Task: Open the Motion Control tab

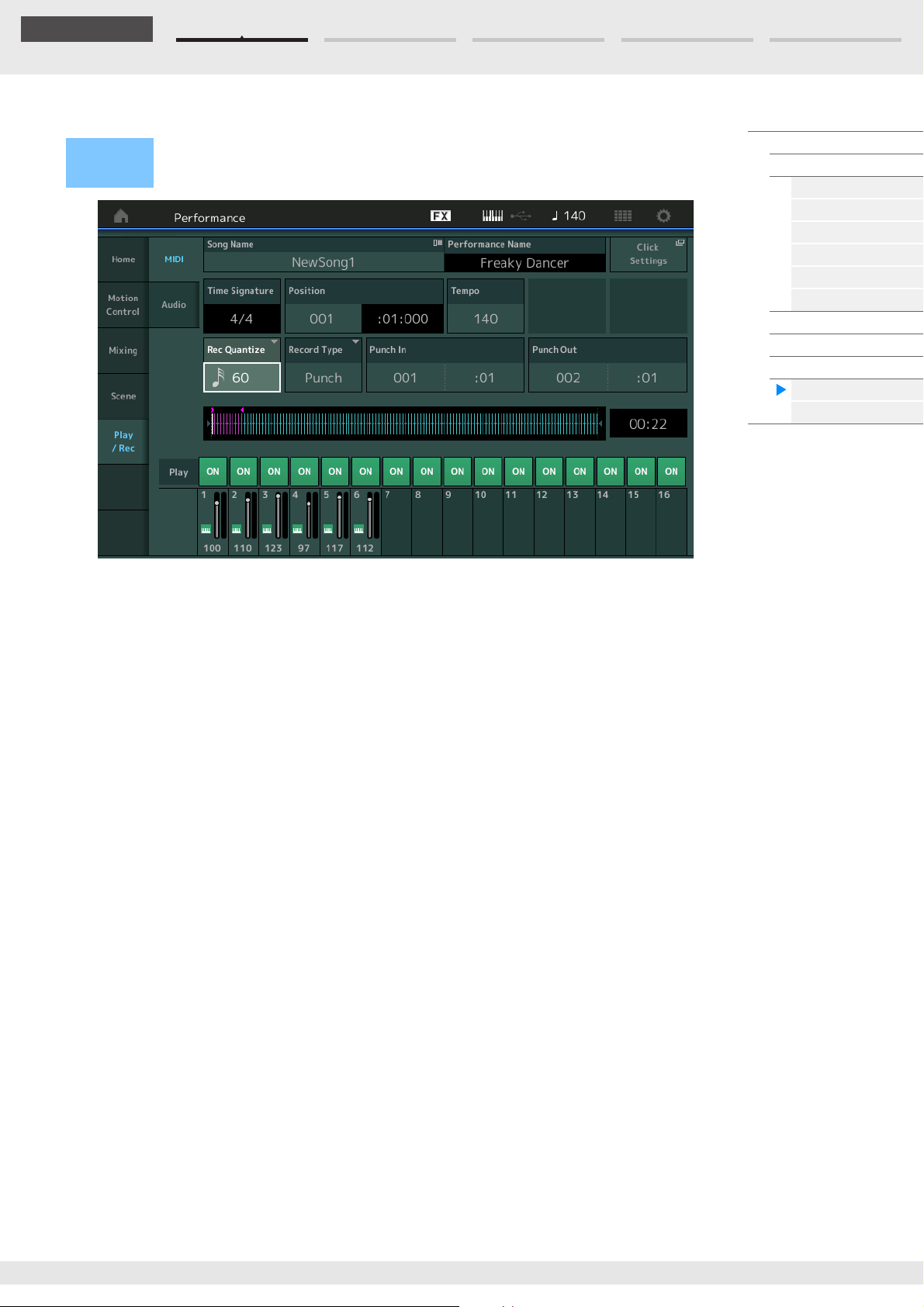Action: coord(123,305)
